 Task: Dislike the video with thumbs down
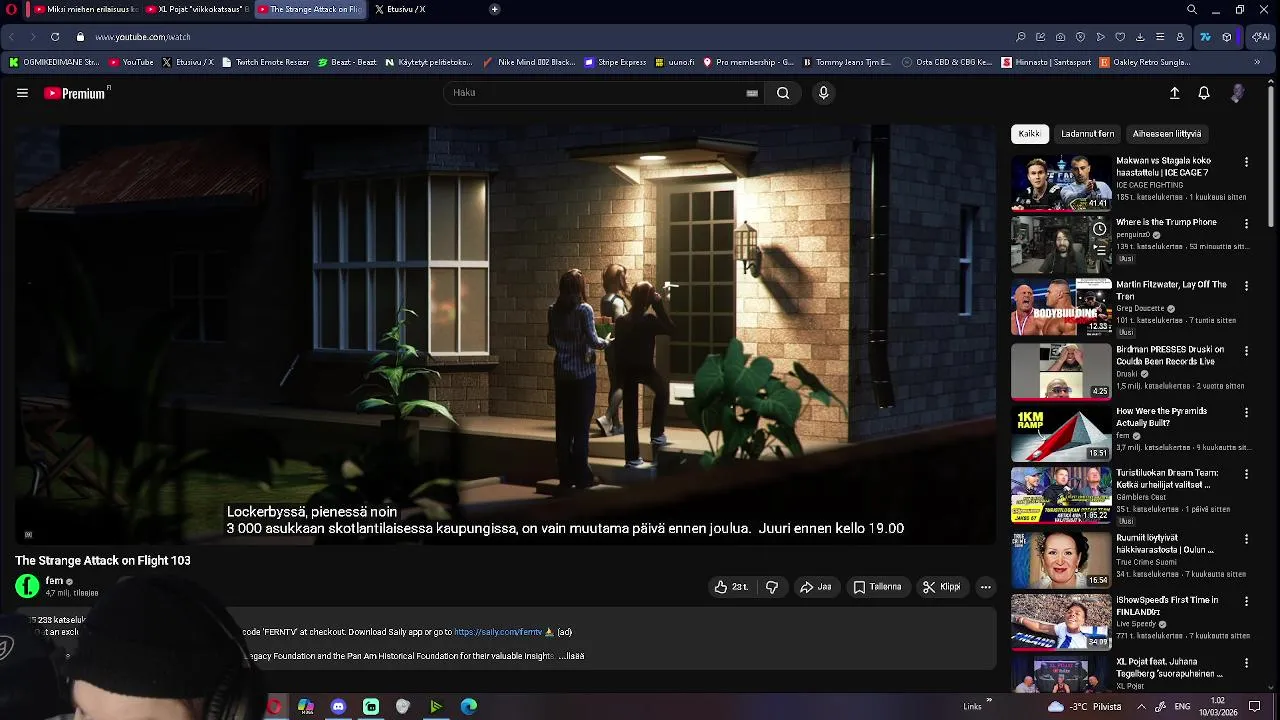[x=772, y=587]
